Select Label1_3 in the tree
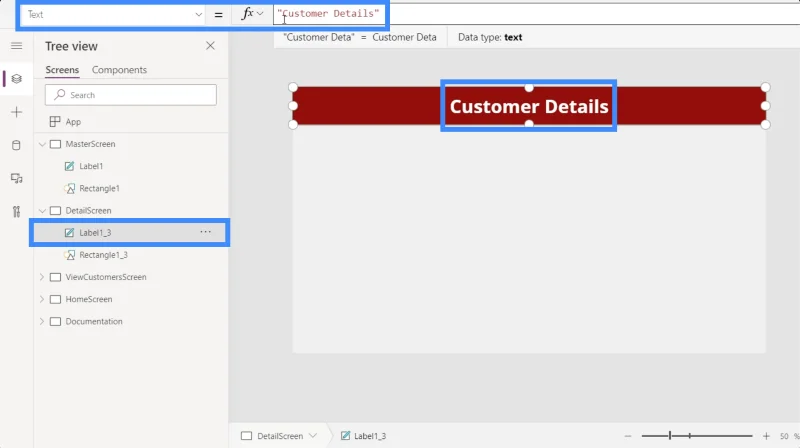Image resolution: width=800 pixels, height=448 pixels. [x=95, y=233]
